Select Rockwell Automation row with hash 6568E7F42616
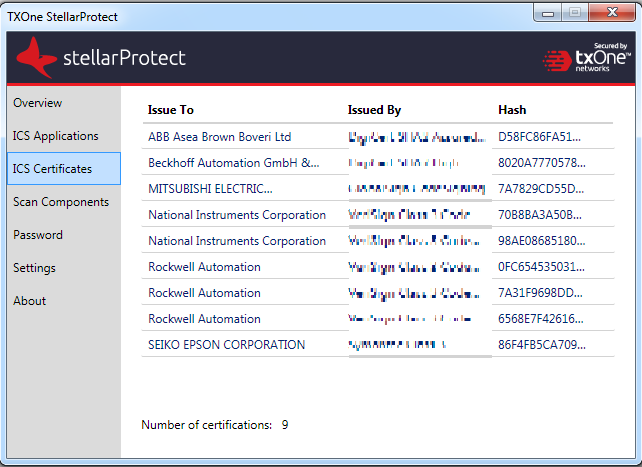 [378, 319]
